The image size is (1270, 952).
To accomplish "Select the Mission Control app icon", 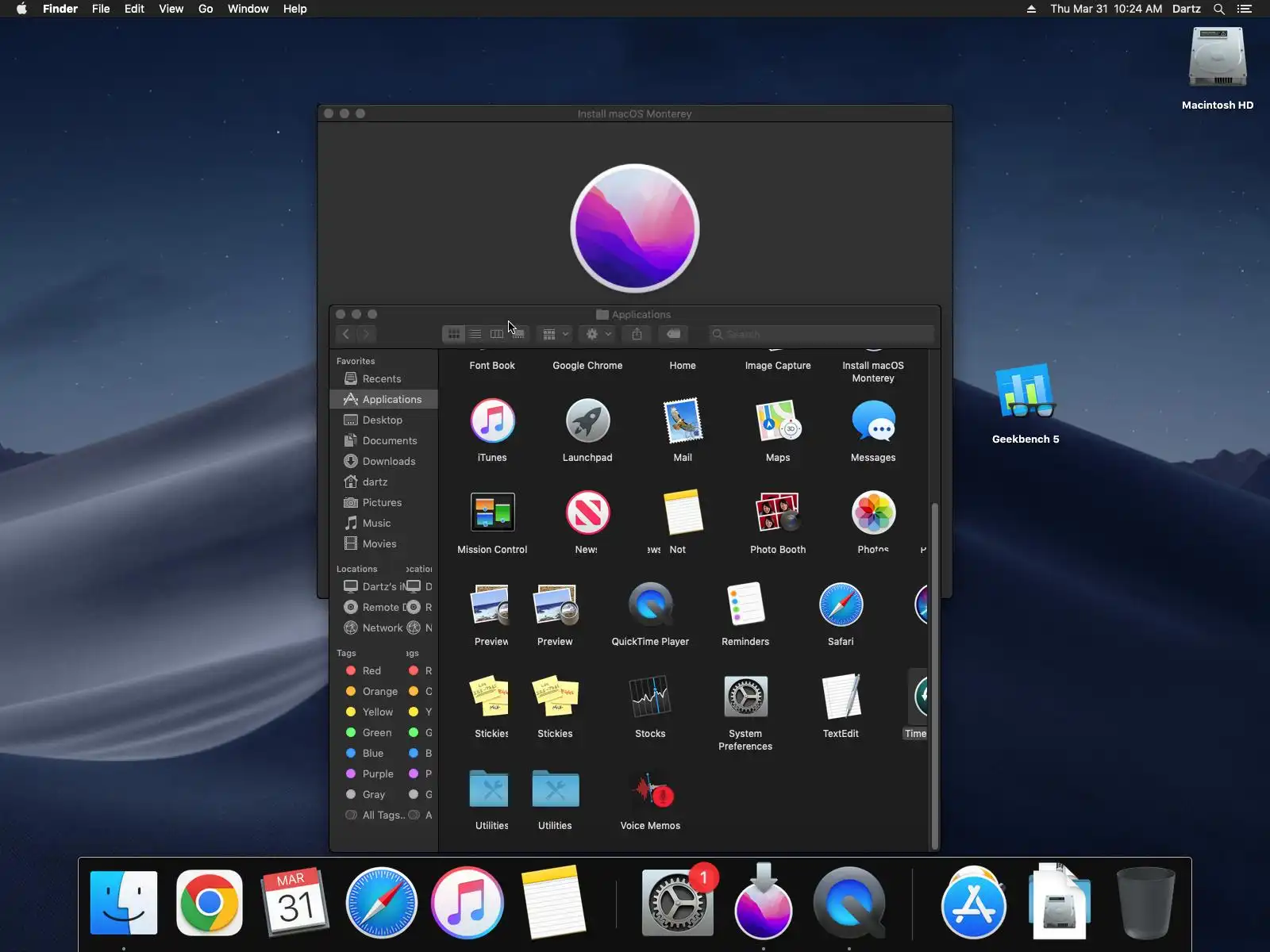I will tap(492, 512).
